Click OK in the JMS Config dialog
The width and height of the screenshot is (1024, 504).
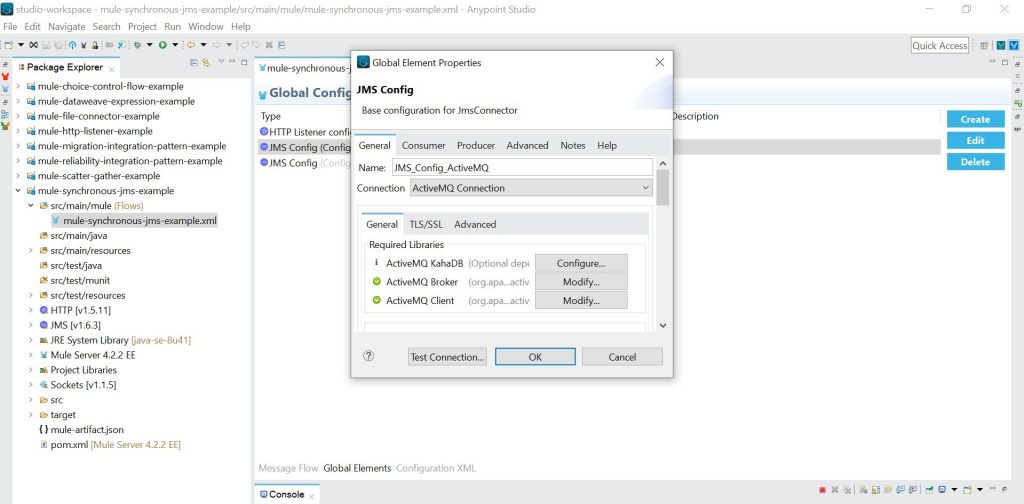pyautogui.click(x=535, y=356)
